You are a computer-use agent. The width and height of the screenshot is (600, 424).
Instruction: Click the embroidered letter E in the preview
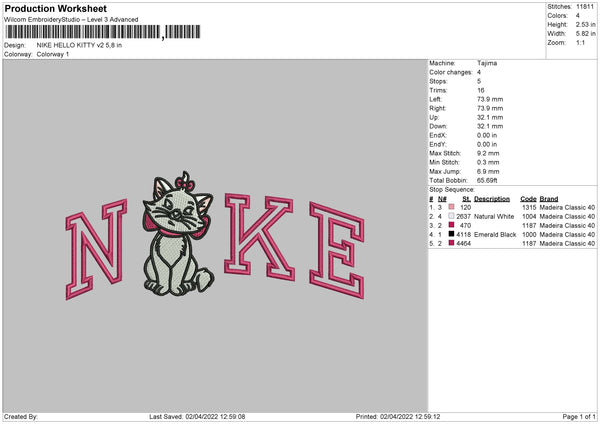coord(337,250)
